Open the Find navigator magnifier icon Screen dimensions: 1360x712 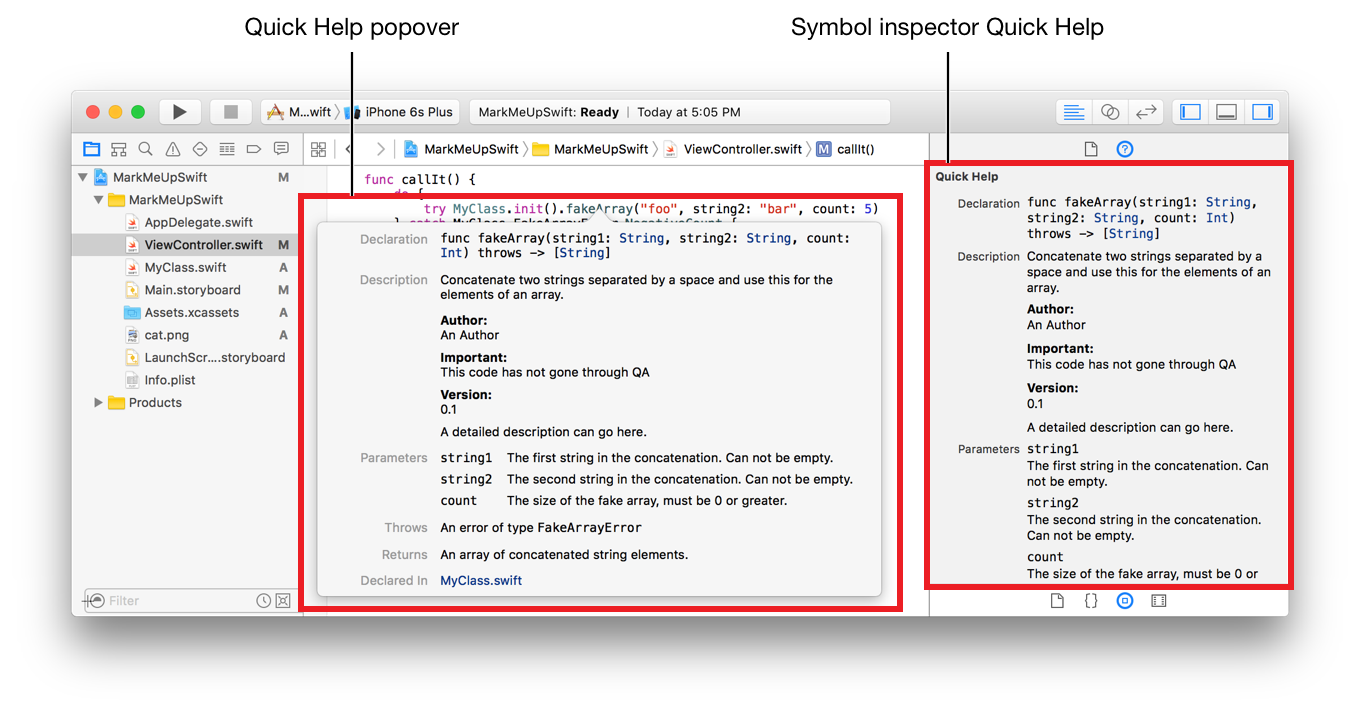pyautogui.click(x=146, y=149)
